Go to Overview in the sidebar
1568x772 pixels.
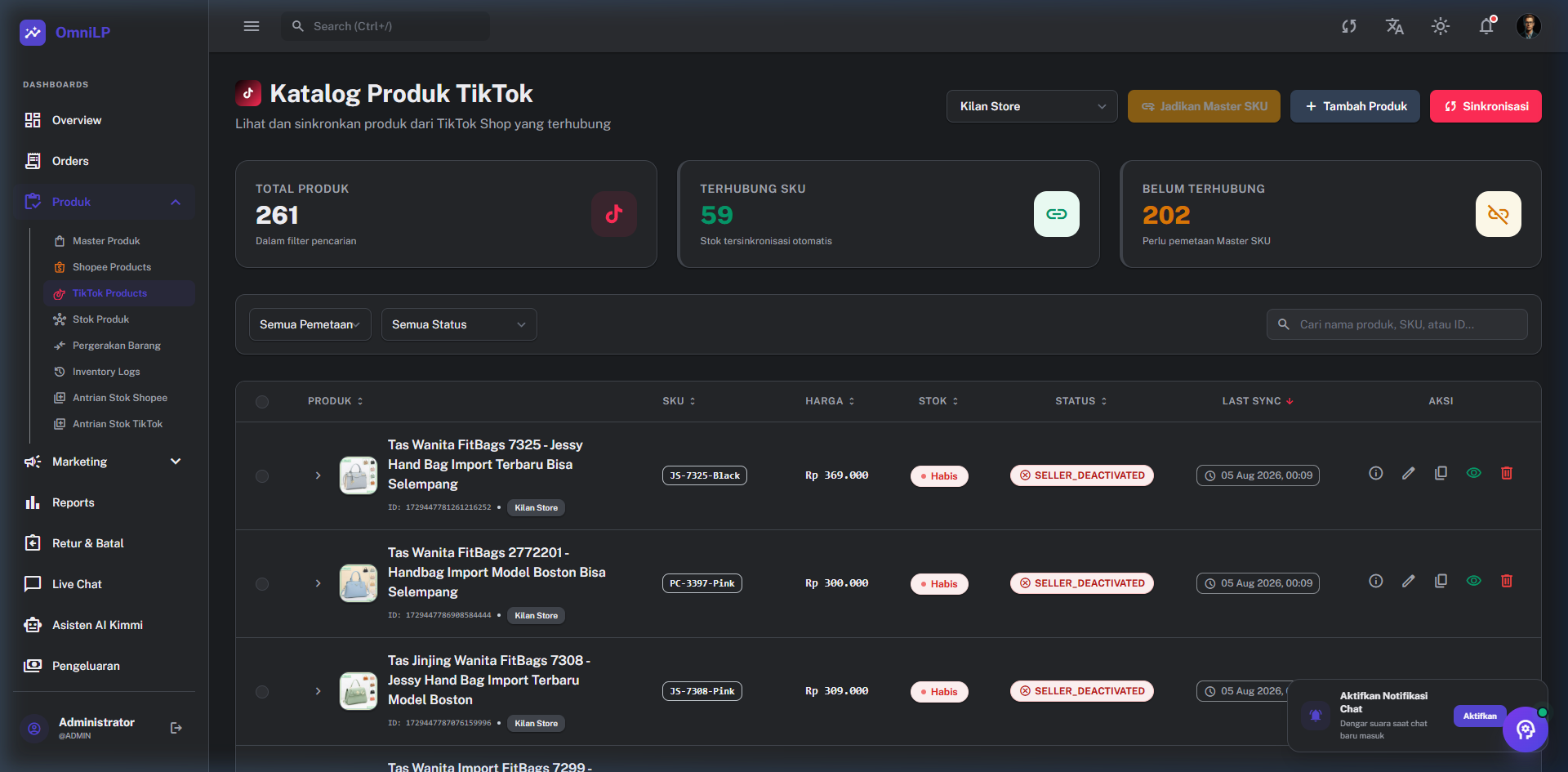(x=104, y=120)
